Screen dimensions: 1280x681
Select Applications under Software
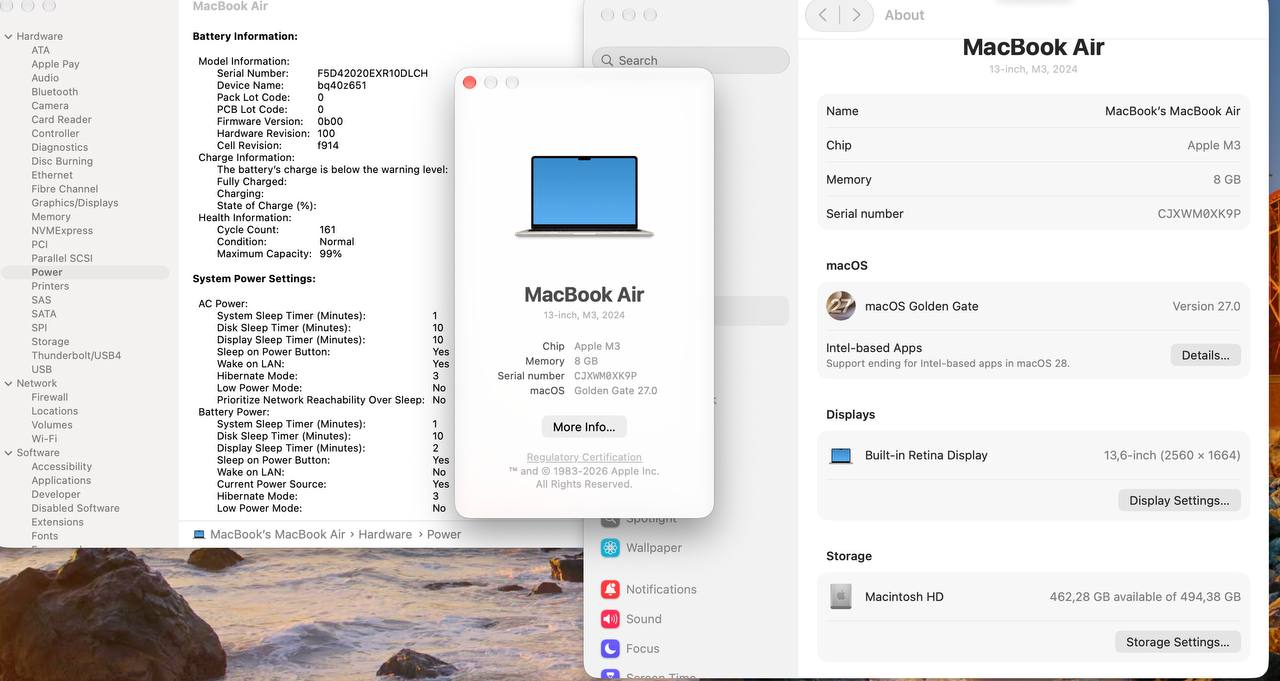(61, 481)
